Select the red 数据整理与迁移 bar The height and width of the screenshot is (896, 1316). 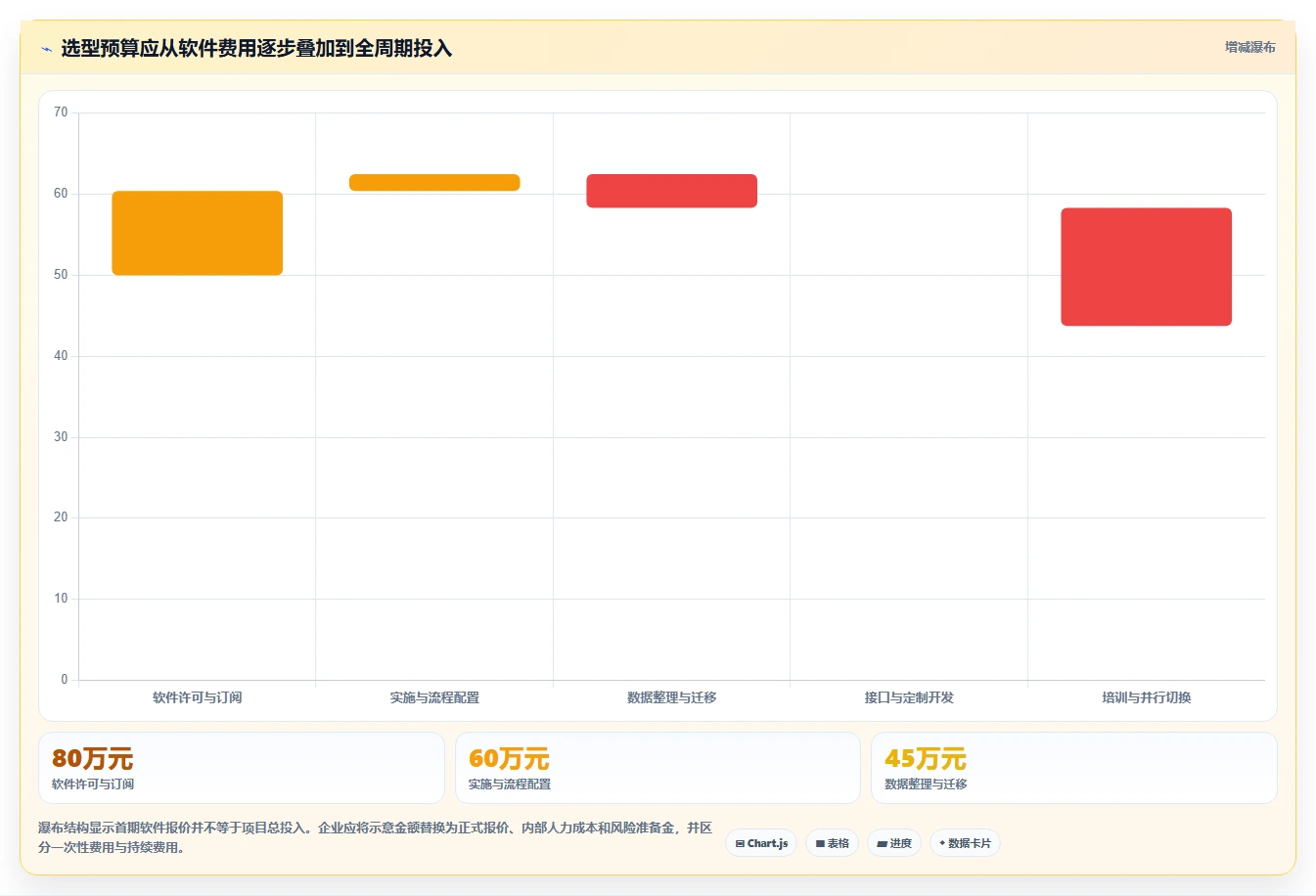(672, 191)
